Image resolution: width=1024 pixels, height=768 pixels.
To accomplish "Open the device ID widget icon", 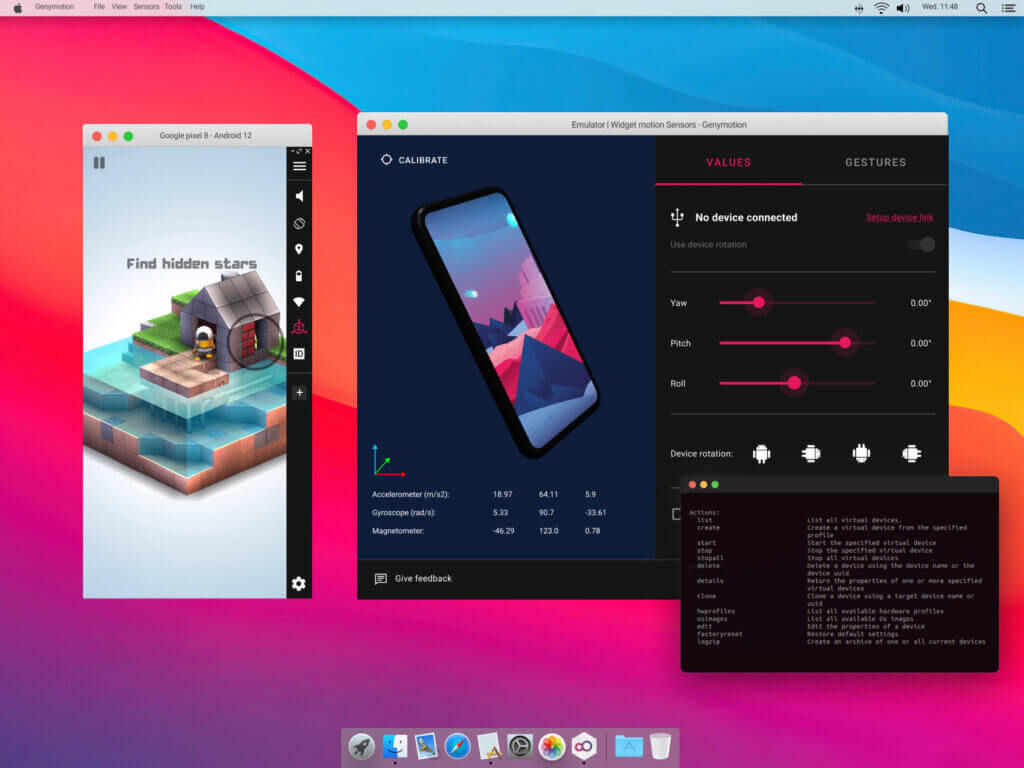I will click(299, 354).
